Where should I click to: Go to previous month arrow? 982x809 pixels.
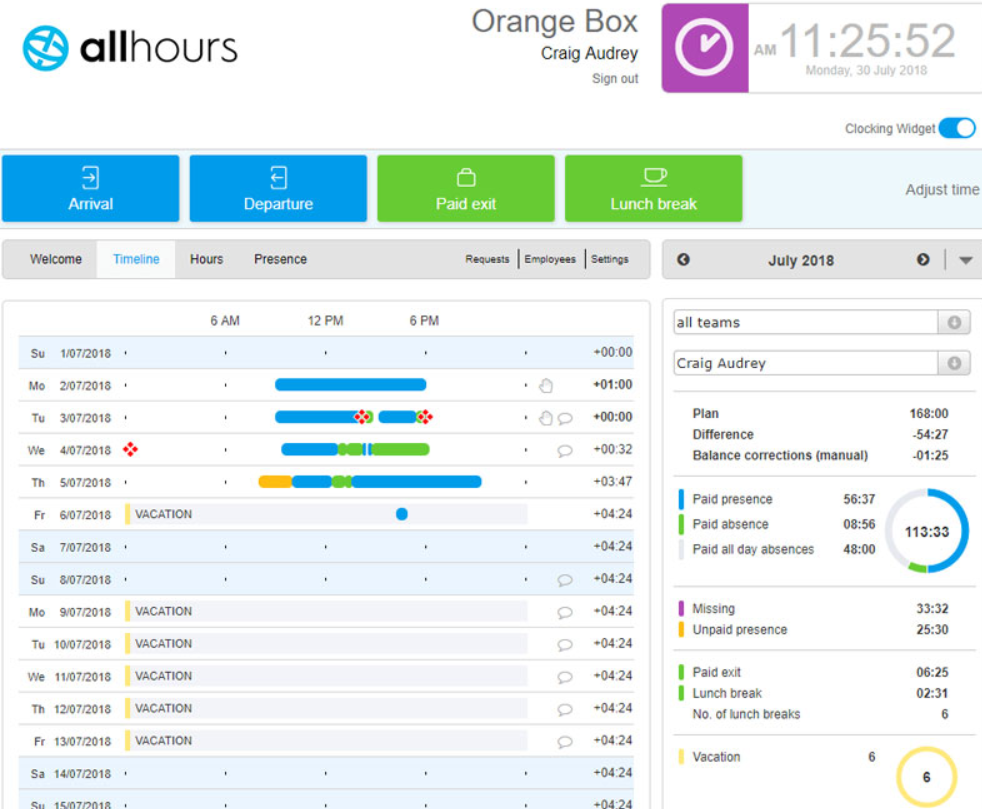[x=683, y=259]
